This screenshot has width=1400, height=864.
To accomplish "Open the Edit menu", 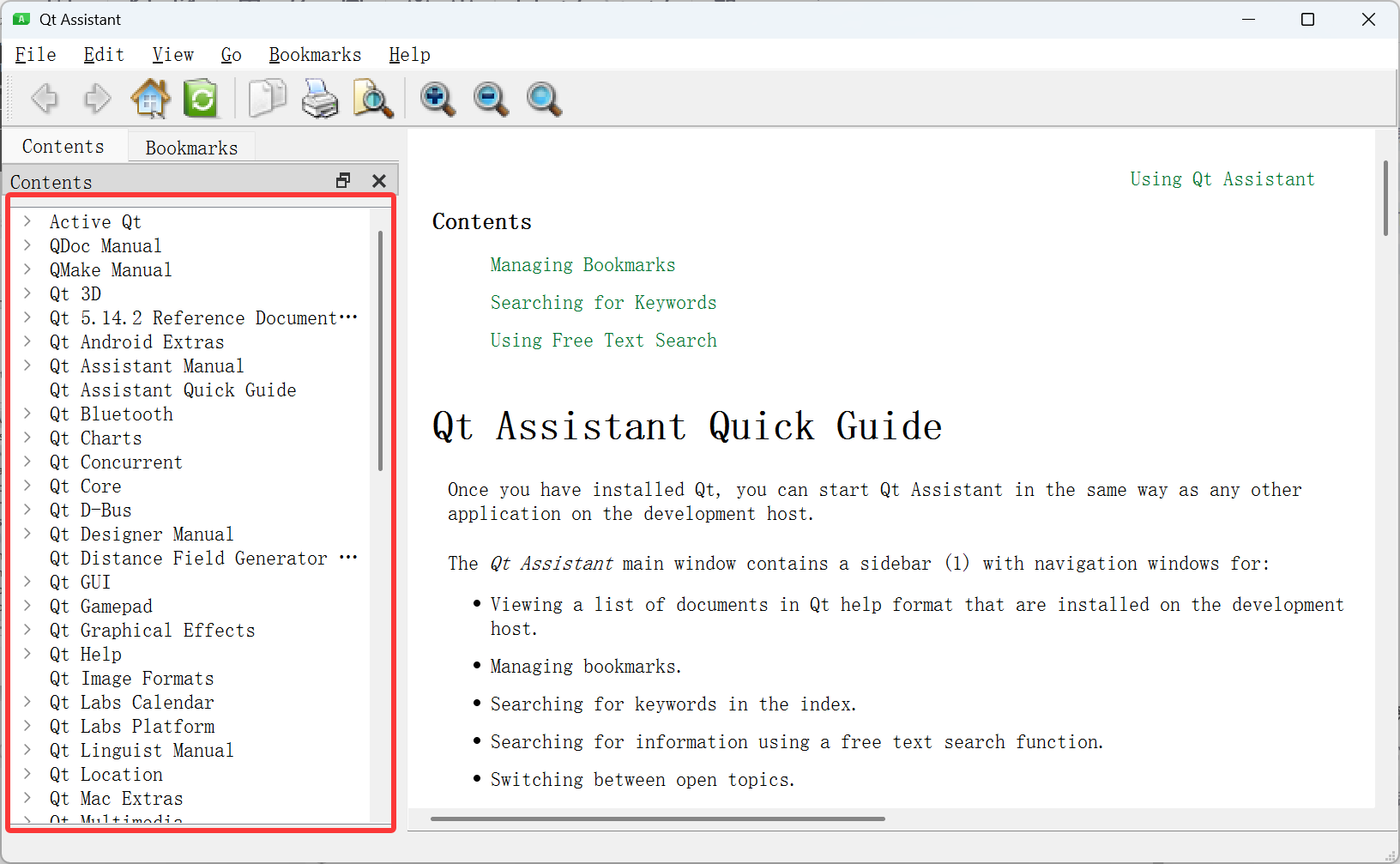I will tap(104, 55).
